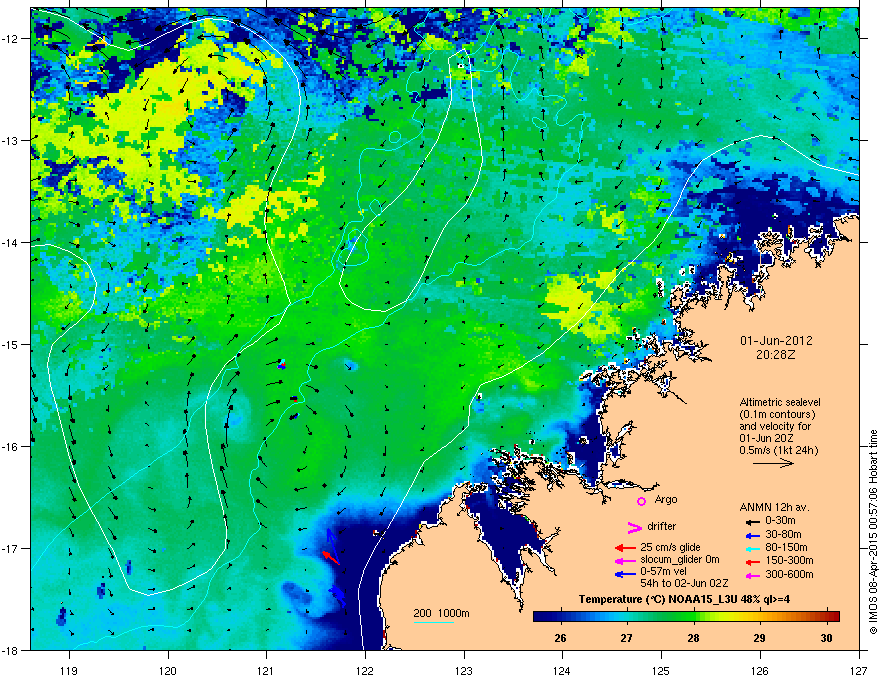The image size is (880, 680).
Task: Click the 120 longitude axis label
Action: (x=168, y=670)
